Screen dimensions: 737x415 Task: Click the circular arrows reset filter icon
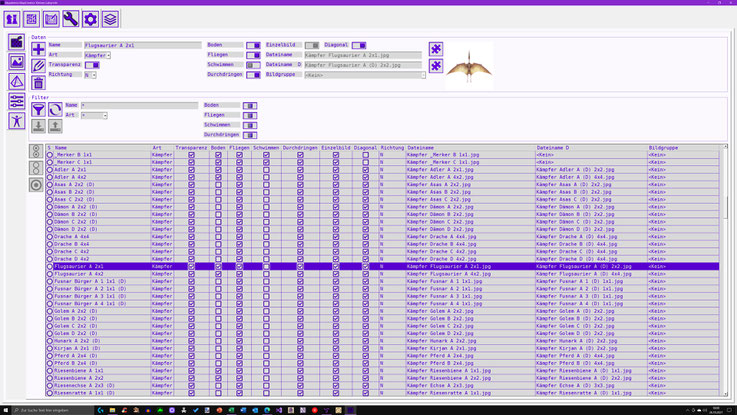(x=55, y=109)
